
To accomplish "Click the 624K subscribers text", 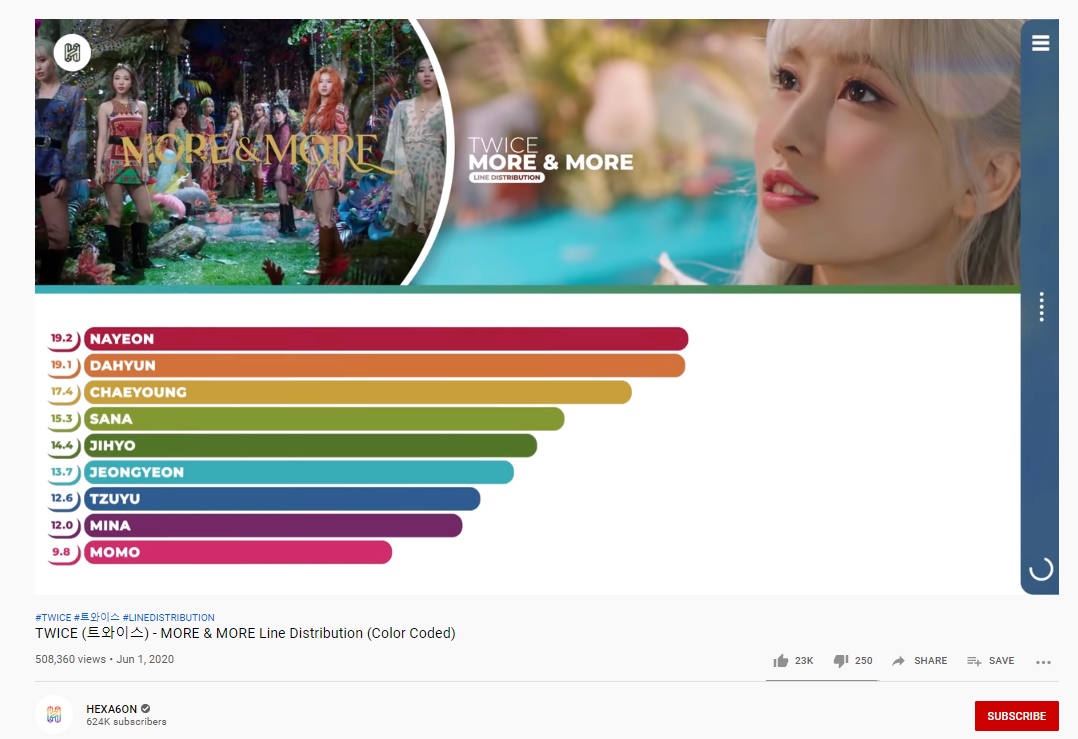I will [x=126, y=722].
